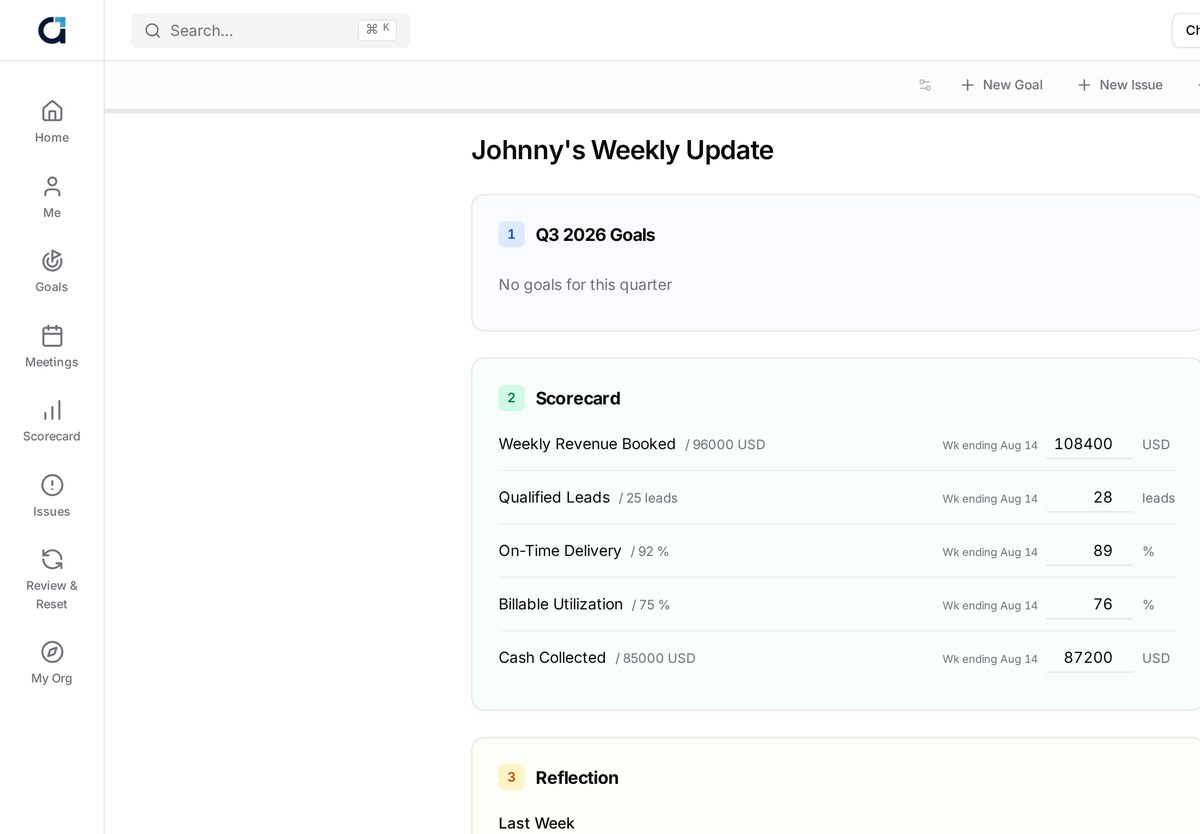The width and height of the screenshot is (1200, 834).
Task: Click the "/ 96000 USD" target text
Action: 725,445
